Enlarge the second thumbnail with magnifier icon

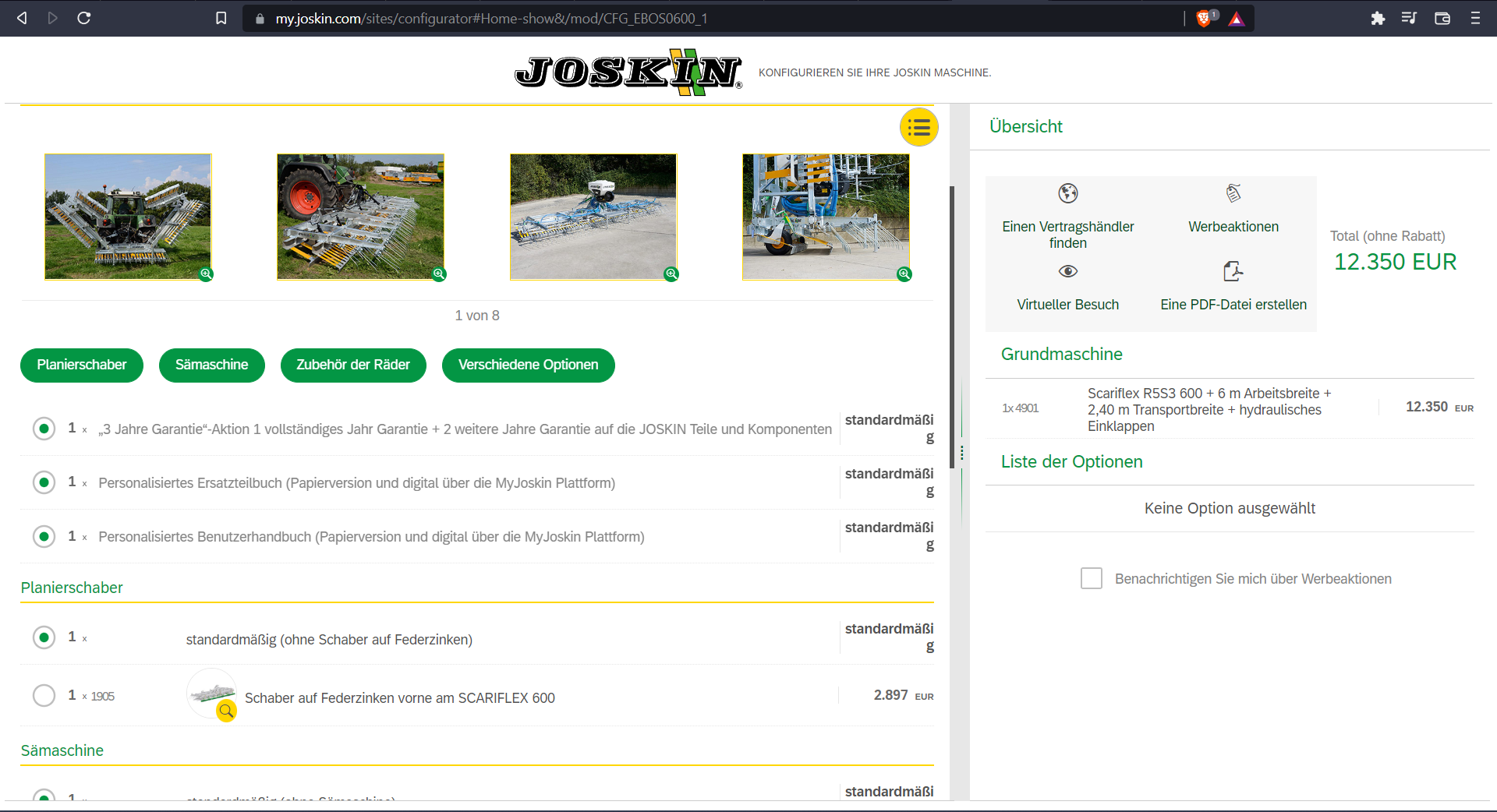point(439,274)
